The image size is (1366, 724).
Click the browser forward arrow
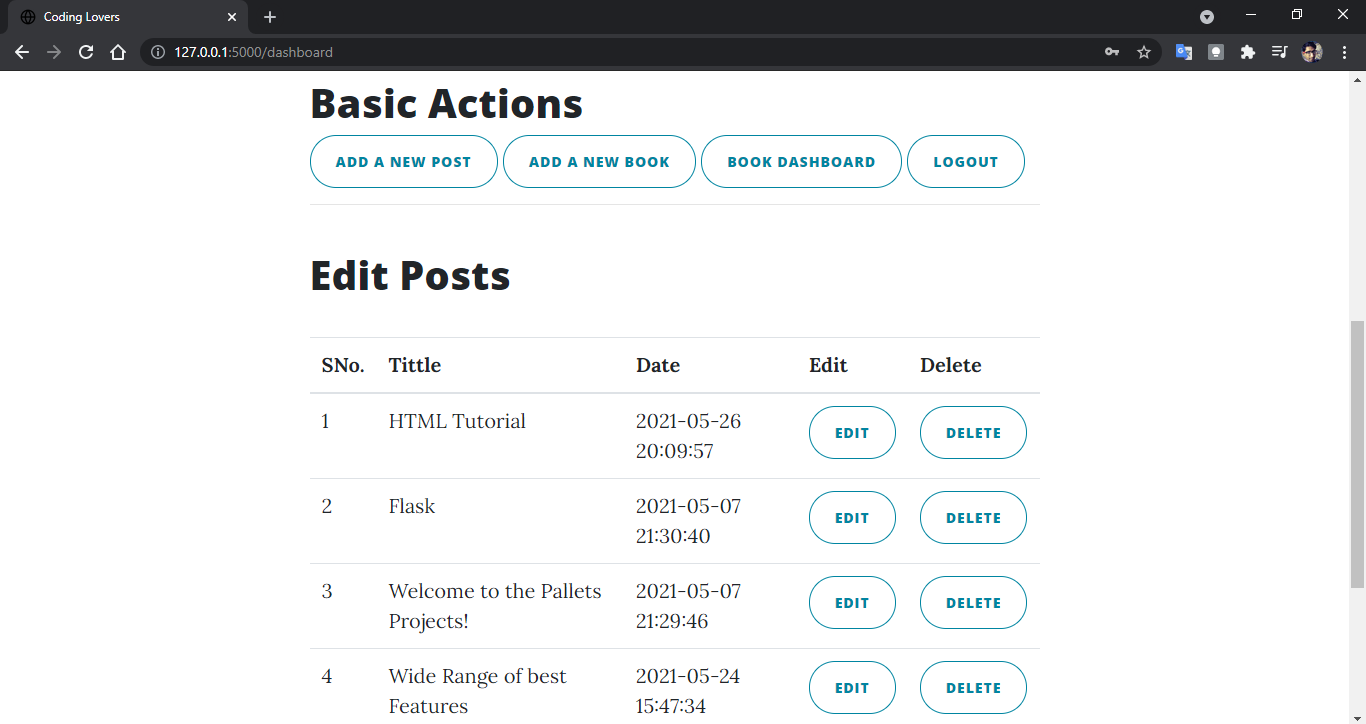click(54, 52)
